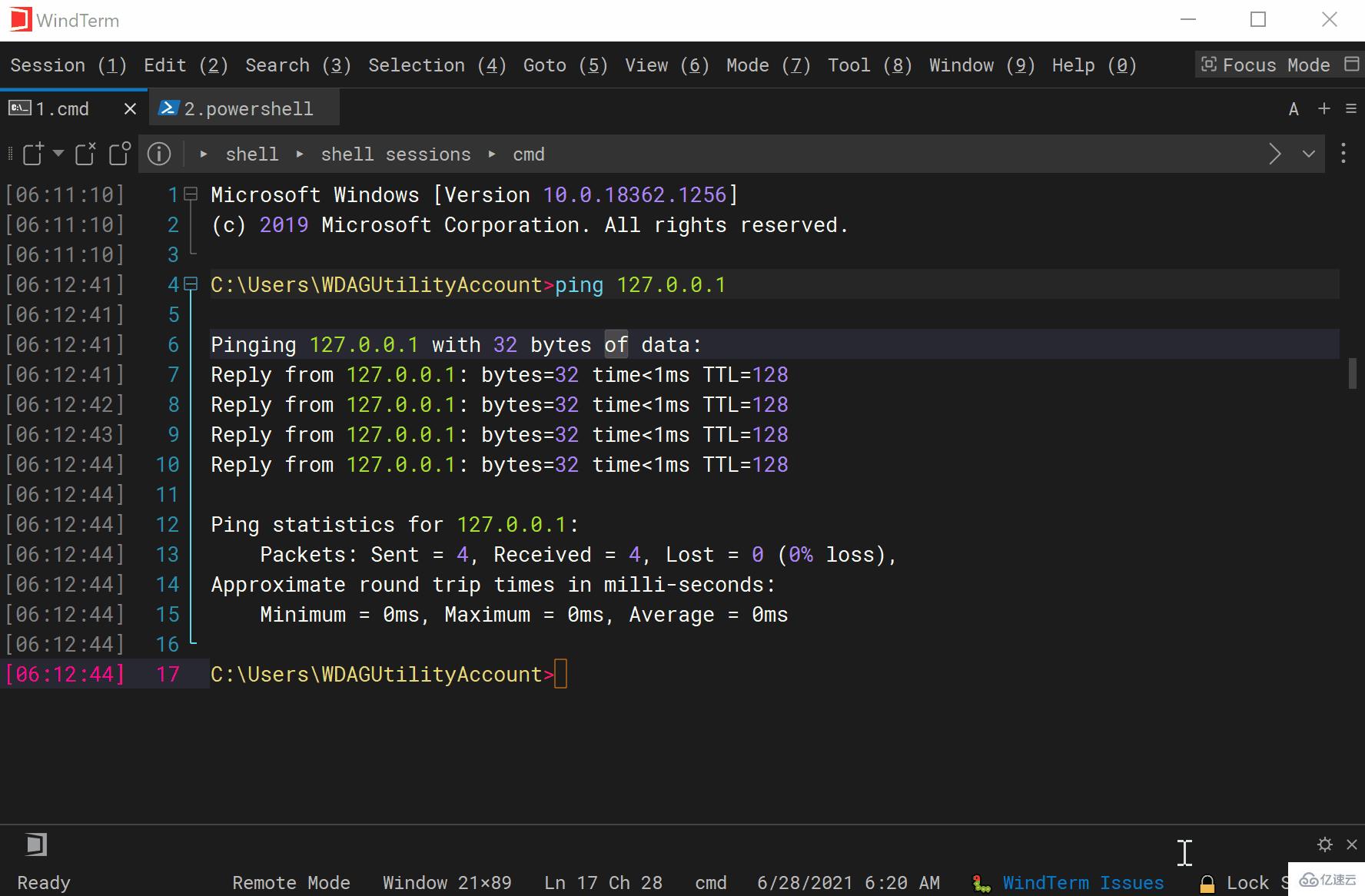Open bottom panel settings gear

[x=1325, y=845]
